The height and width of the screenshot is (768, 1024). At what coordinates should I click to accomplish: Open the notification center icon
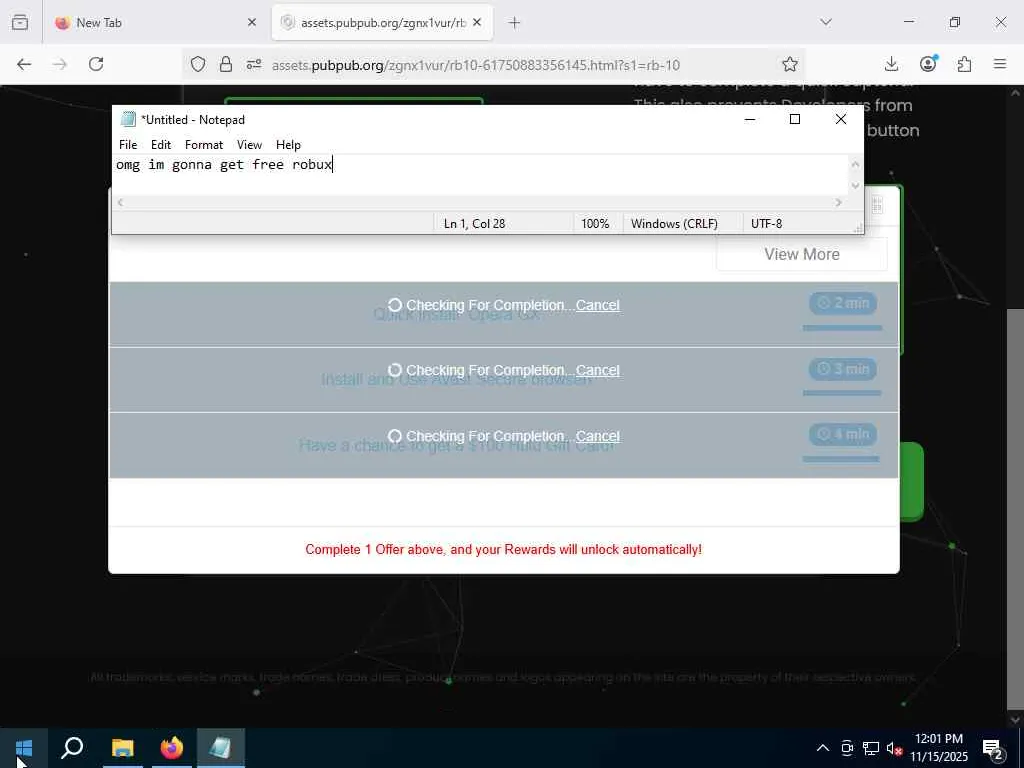click(993, 750)
